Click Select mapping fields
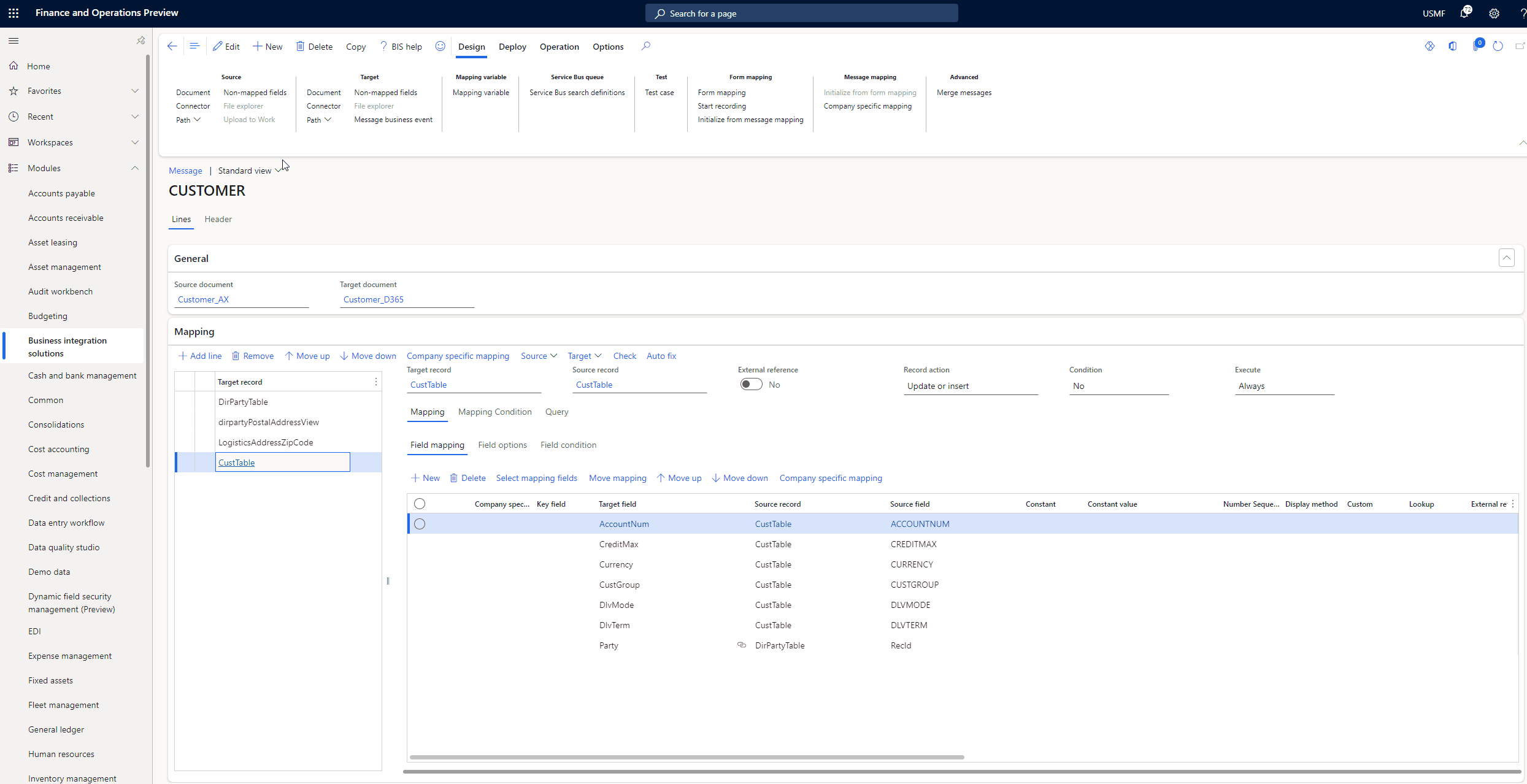The image size is (1527, 784). (x=537, y=478)
